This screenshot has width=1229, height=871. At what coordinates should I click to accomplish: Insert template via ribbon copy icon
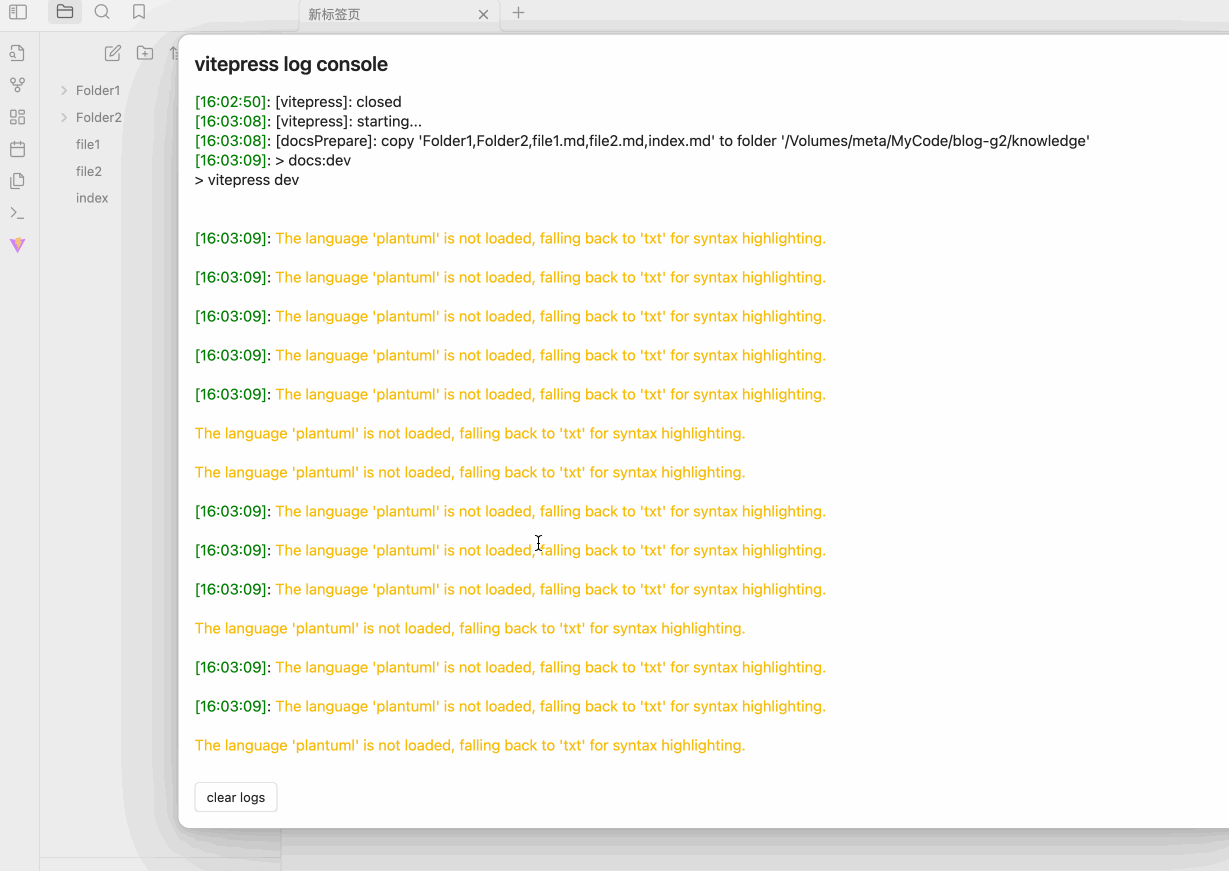[17, 181]
